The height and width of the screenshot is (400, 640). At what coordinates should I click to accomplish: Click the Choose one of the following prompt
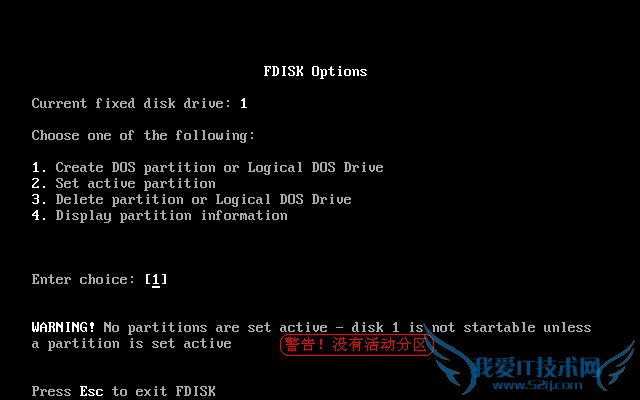coord(143,136)
